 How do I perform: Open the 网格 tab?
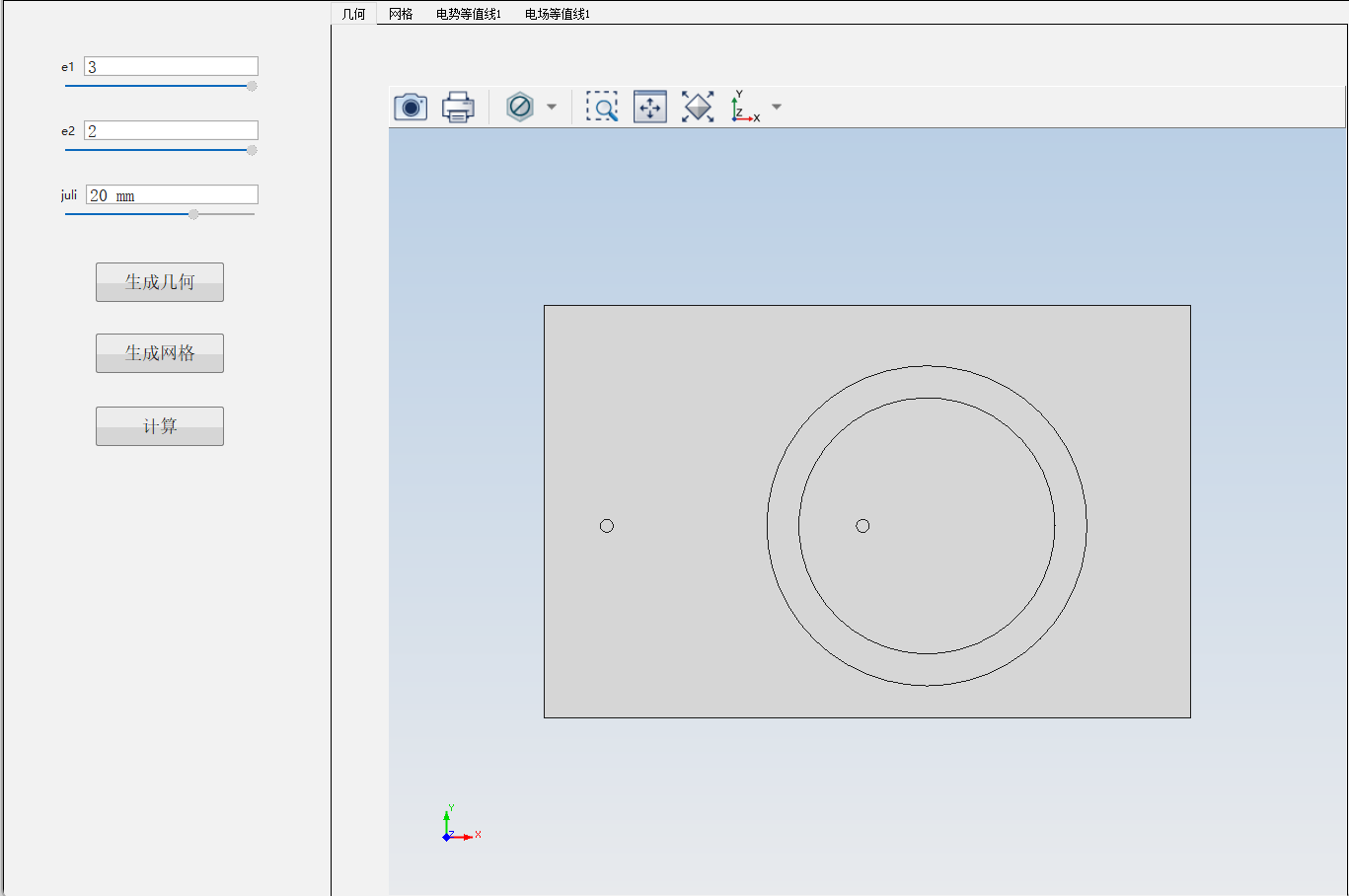coord(401,14)
